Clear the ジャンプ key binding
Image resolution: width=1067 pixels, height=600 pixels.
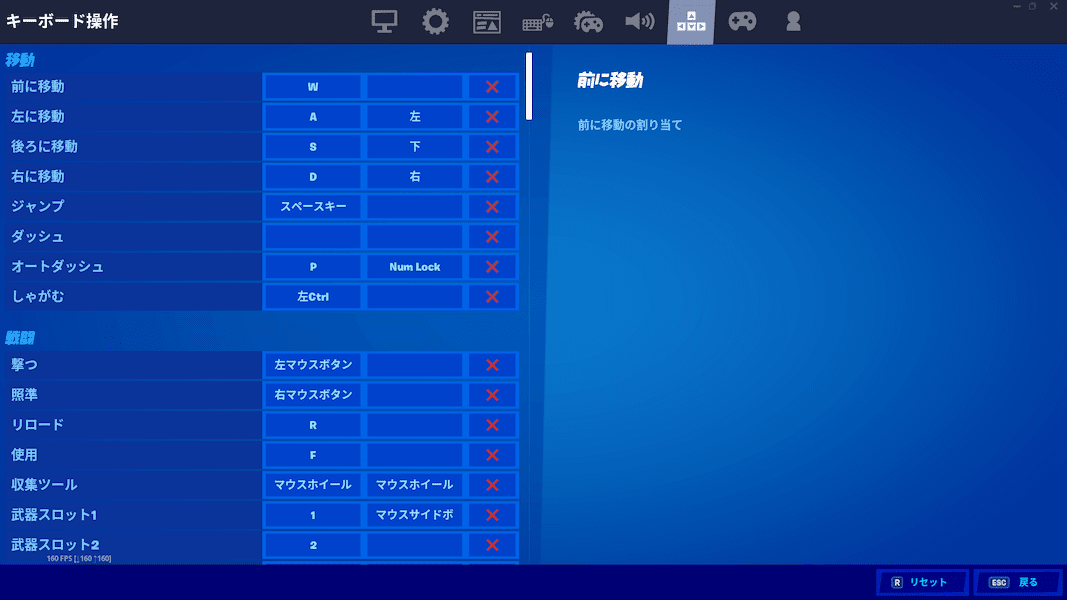[493, 207]
